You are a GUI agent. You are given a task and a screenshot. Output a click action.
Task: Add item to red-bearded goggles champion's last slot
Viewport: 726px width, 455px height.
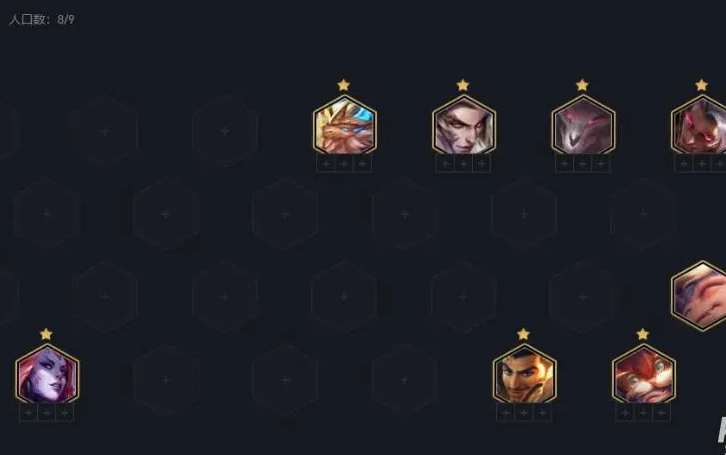[x=661, y=413]
